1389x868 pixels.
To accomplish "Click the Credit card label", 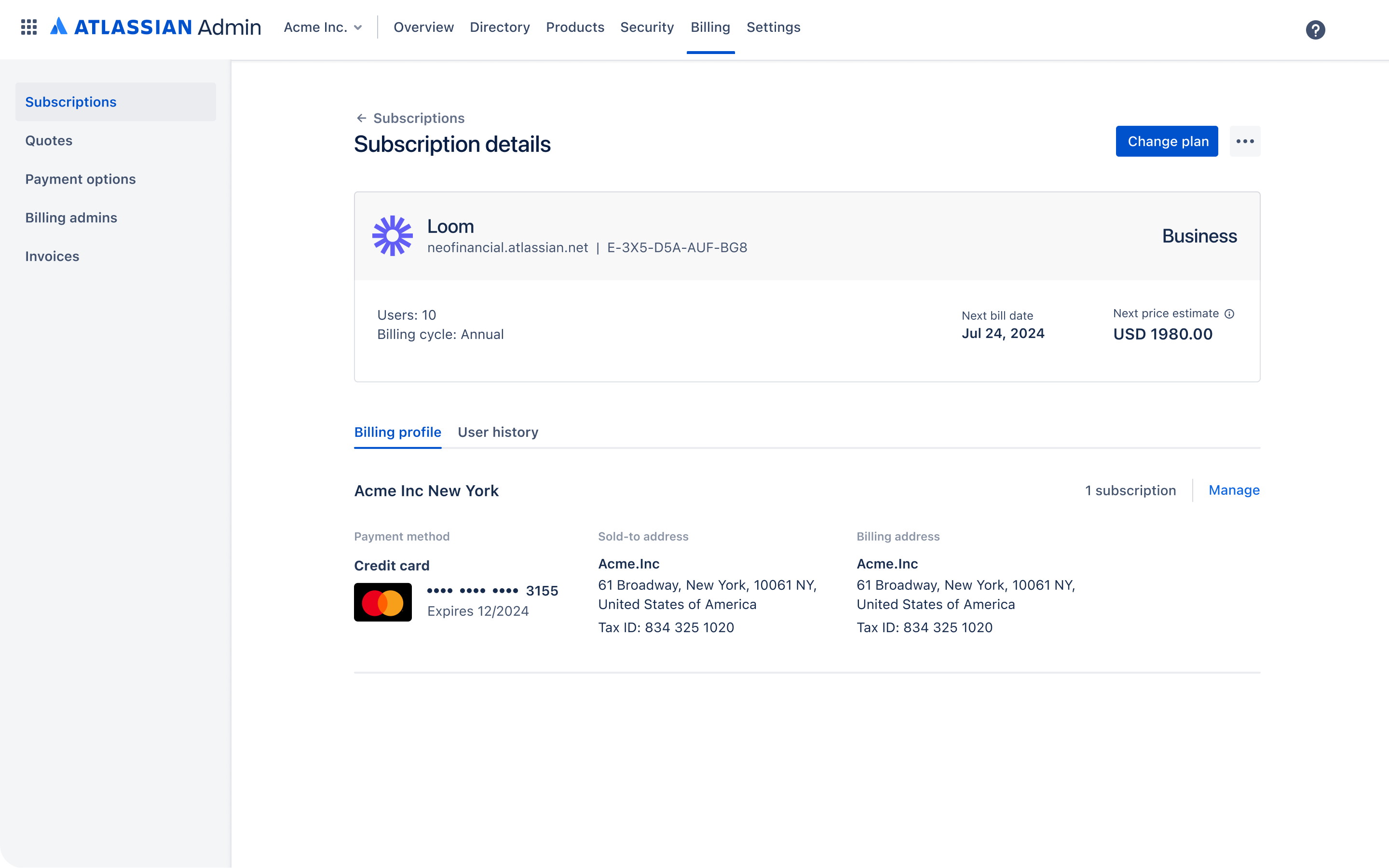I will point(392,566).
